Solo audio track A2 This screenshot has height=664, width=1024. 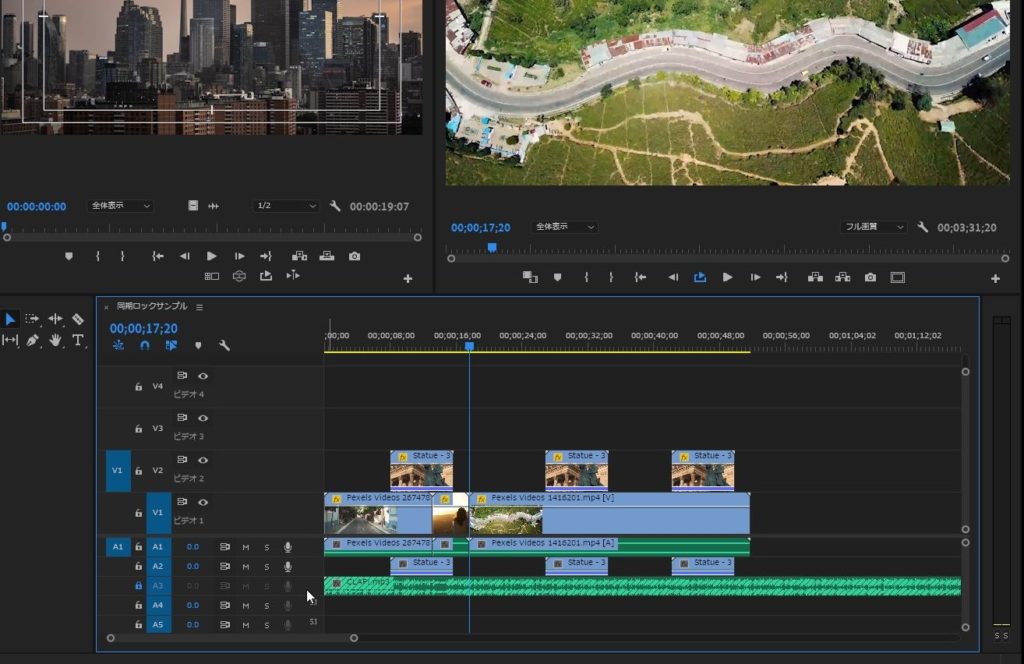pyautogui.click(x=267, y=566)
